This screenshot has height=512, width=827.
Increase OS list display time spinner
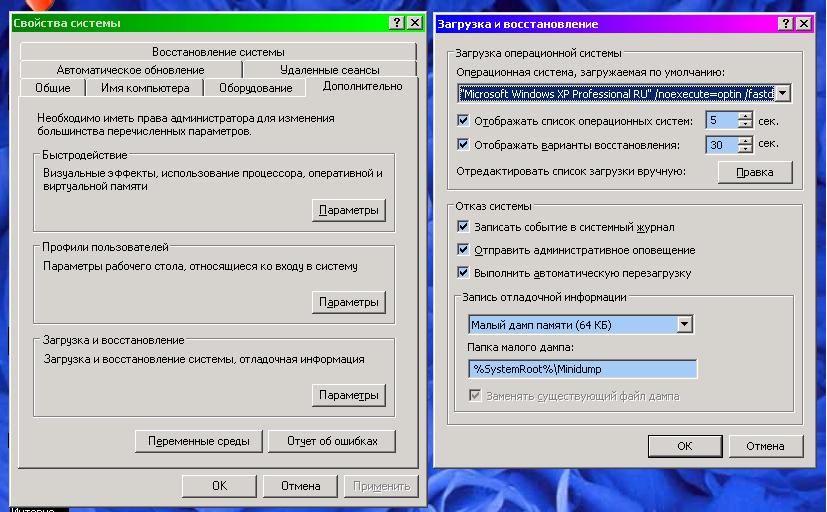(x=745, y=116)
